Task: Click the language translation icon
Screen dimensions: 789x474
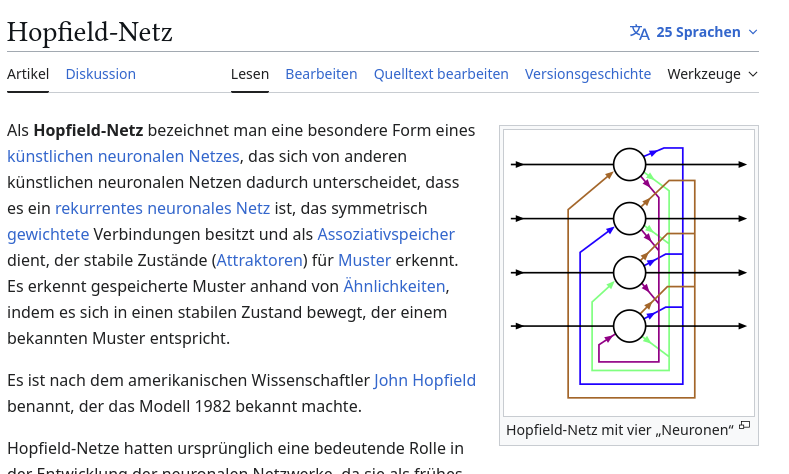Action: (640, 32)
